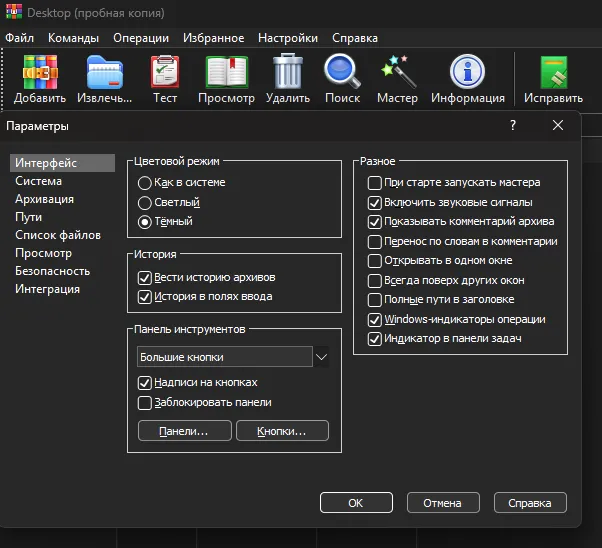Click the Извлечь... extract folder icon
Image resolution: width=602 pixels, height=548 pixels.
[x=104, y=72]
